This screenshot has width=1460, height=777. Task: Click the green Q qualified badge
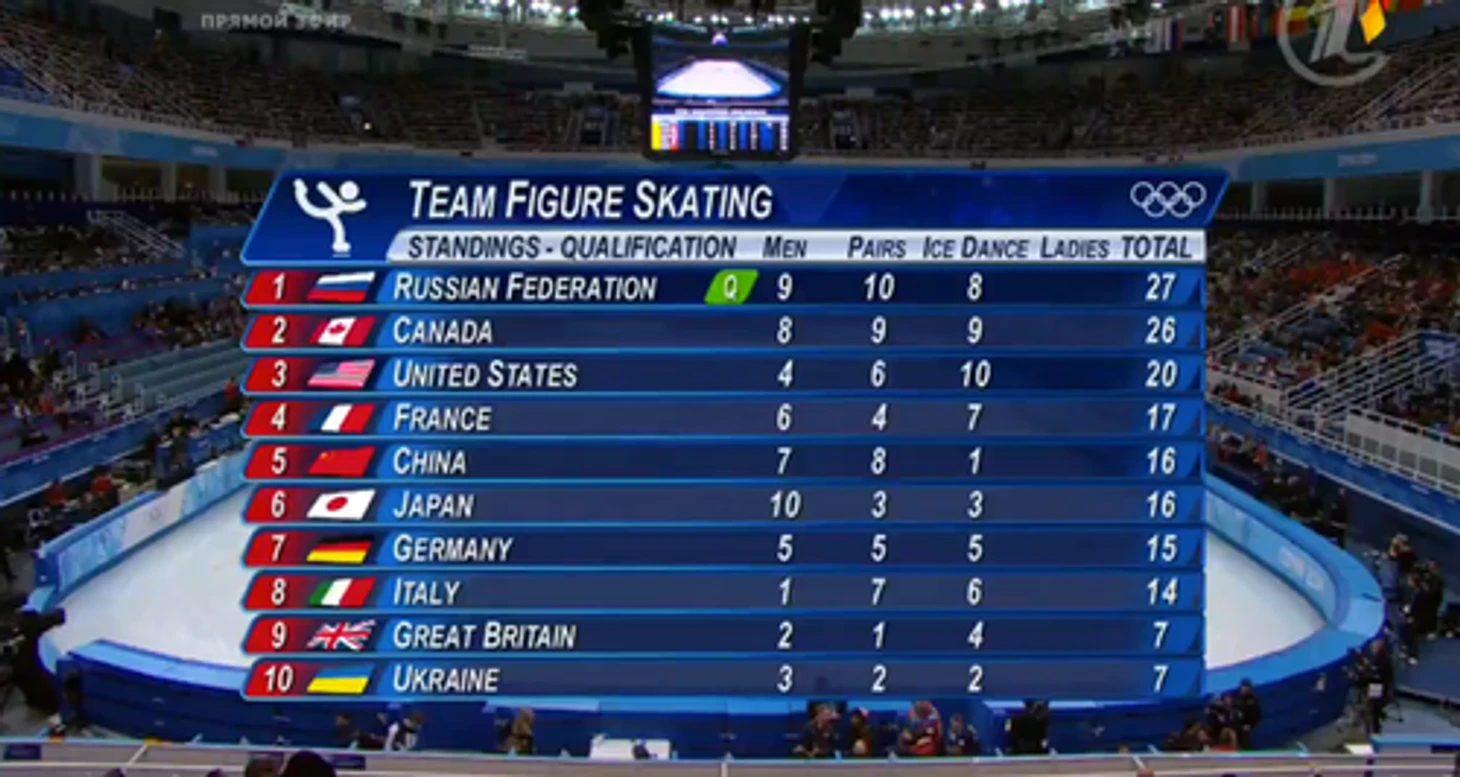coord(731,287)
